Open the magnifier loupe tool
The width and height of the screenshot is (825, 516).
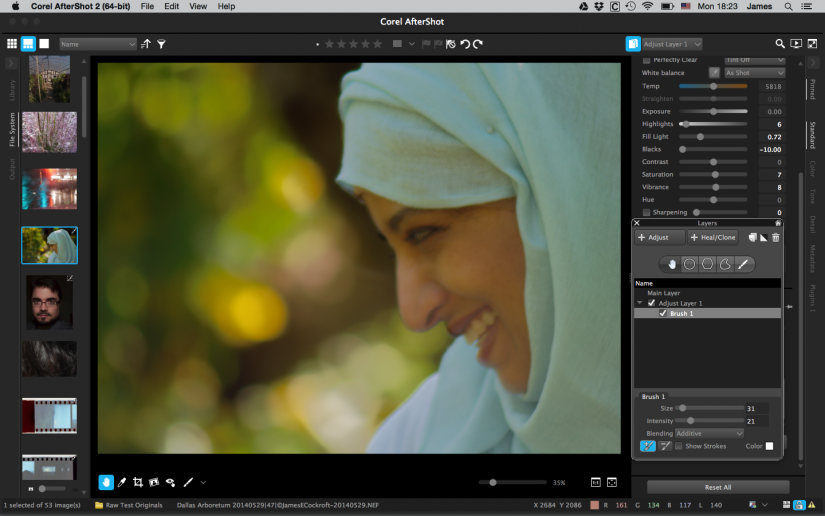pos(780,44)
